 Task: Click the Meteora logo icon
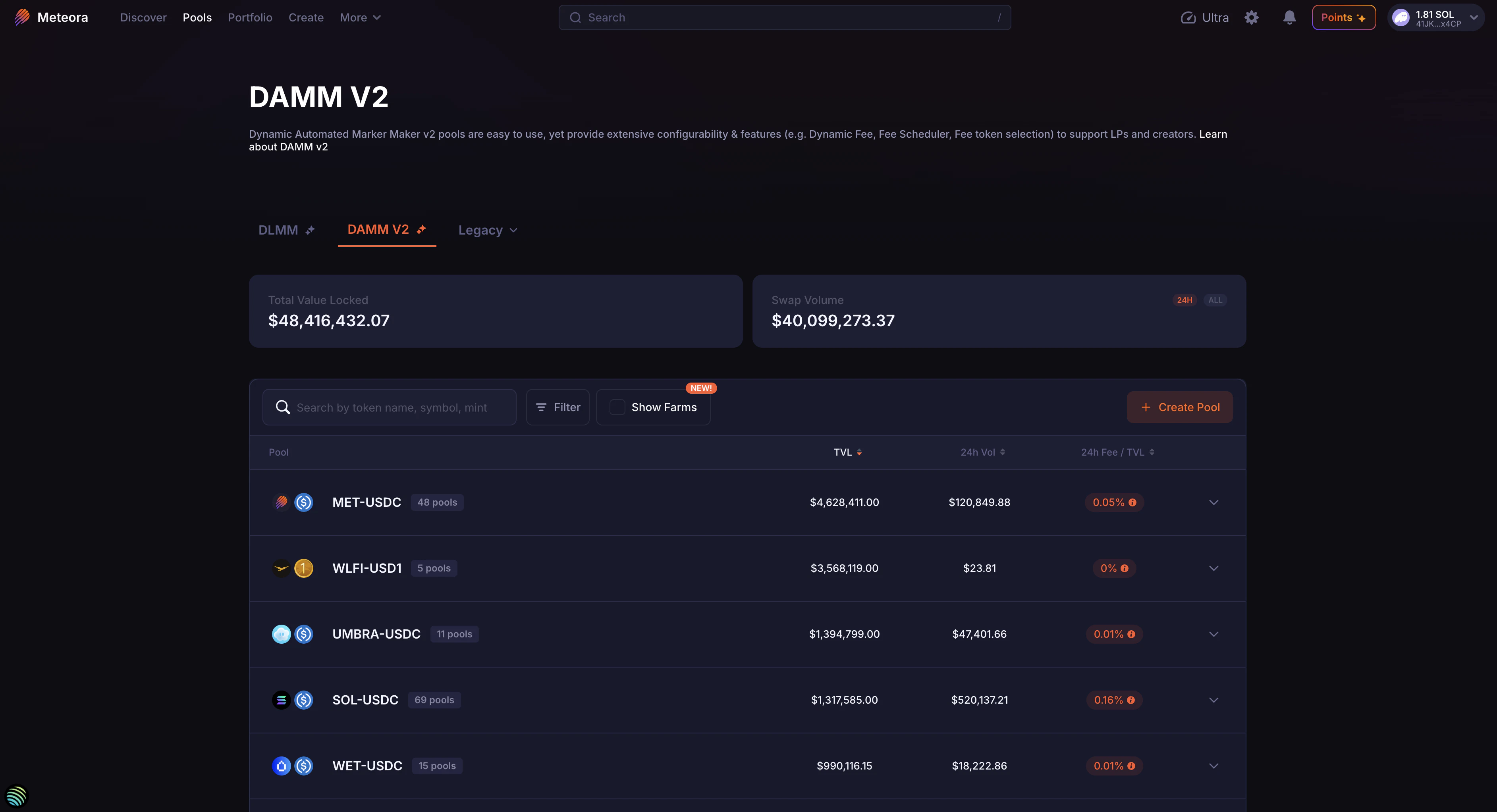tap(22, 17)
